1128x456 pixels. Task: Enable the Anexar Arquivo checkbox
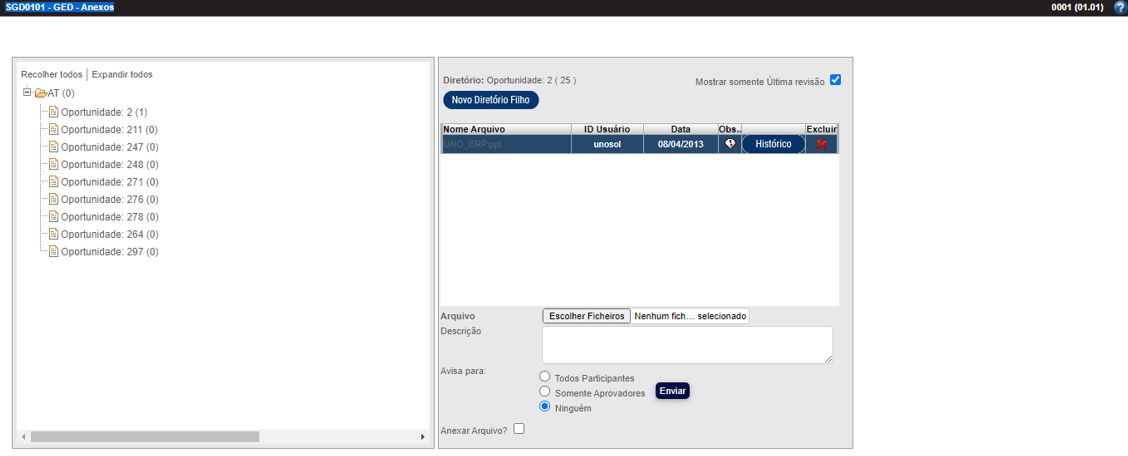click(518, 429)
